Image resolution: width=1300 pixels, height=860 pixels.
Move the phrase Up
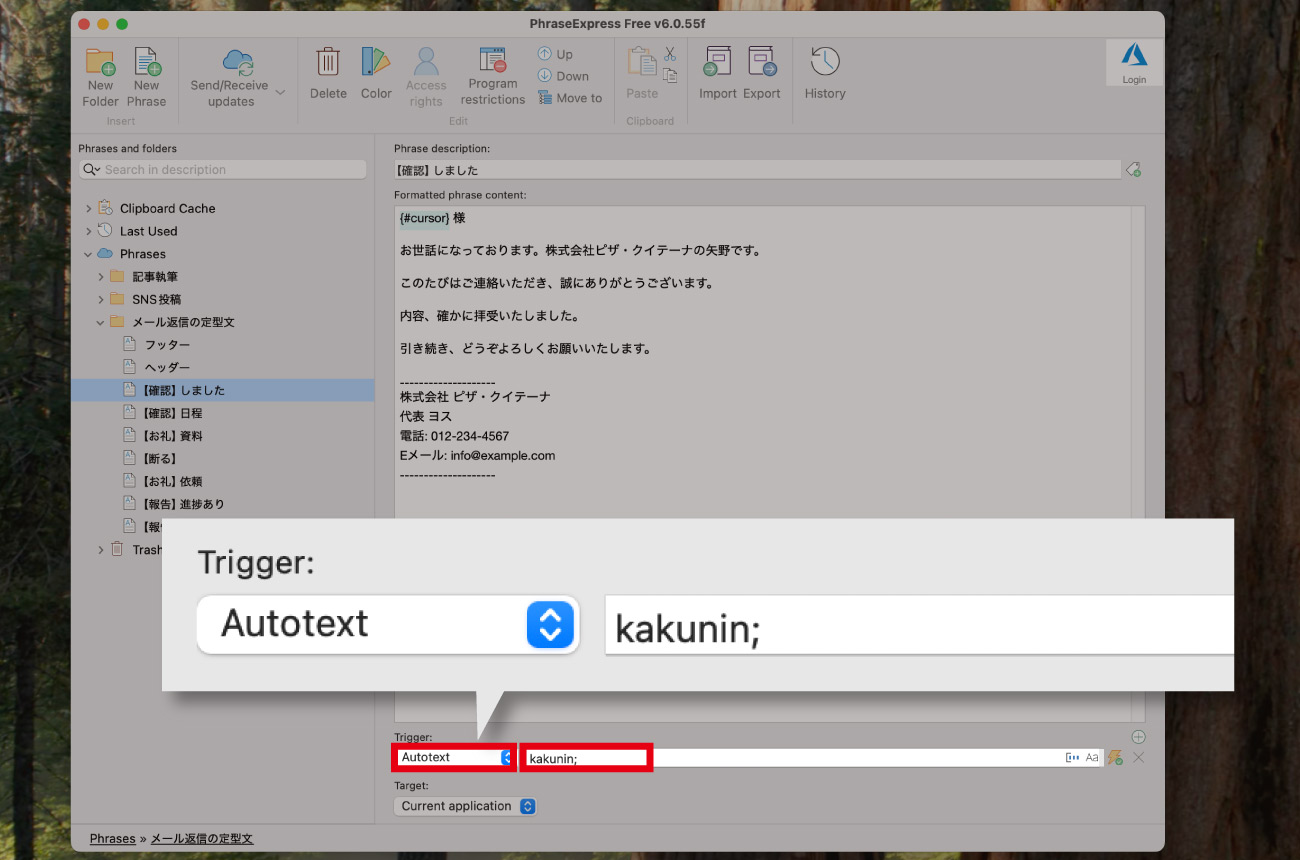point(555,54)
